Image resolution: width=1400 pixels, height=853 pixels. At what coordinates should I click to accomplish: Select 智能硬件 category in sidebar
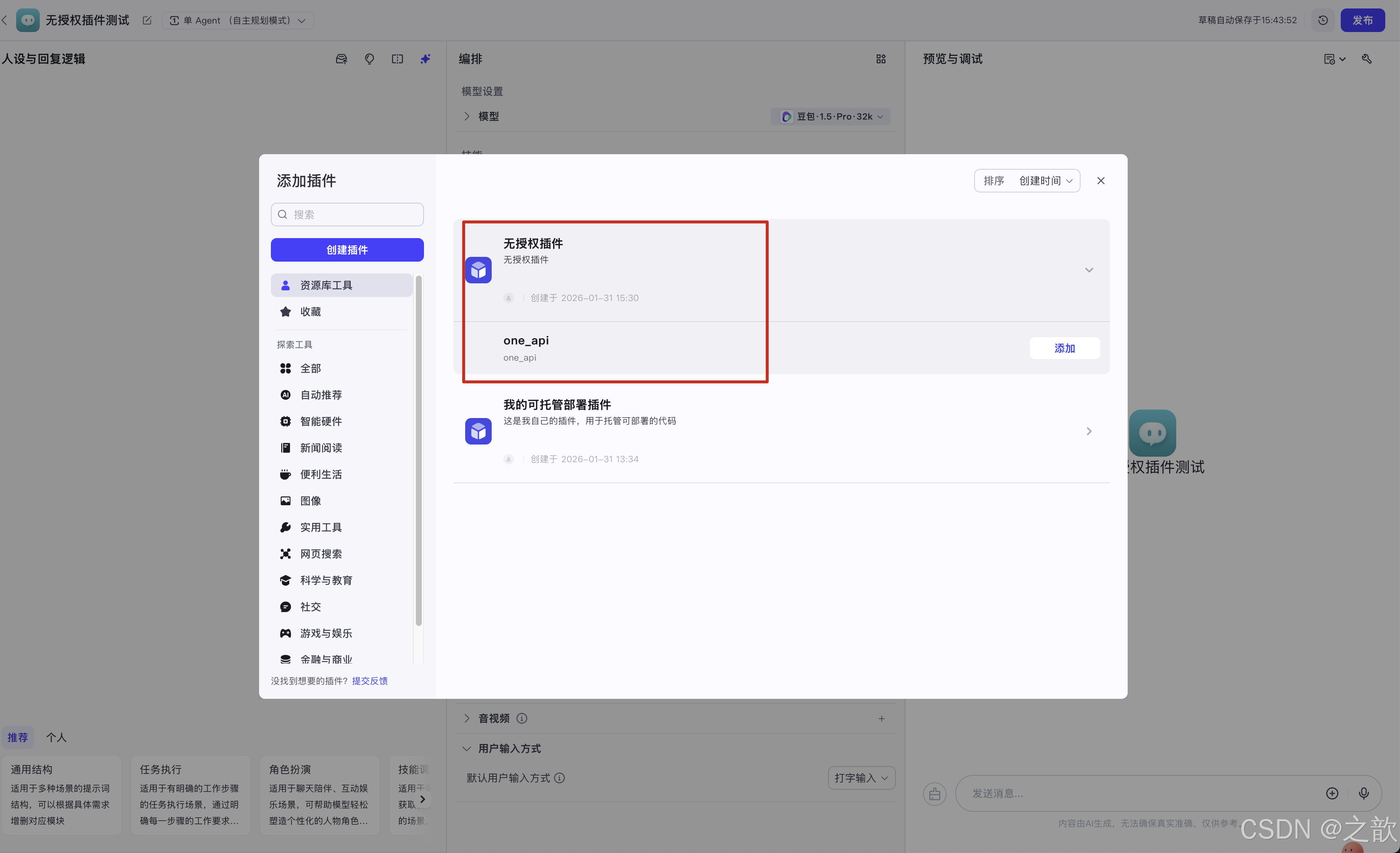click(x=321, y=421)
